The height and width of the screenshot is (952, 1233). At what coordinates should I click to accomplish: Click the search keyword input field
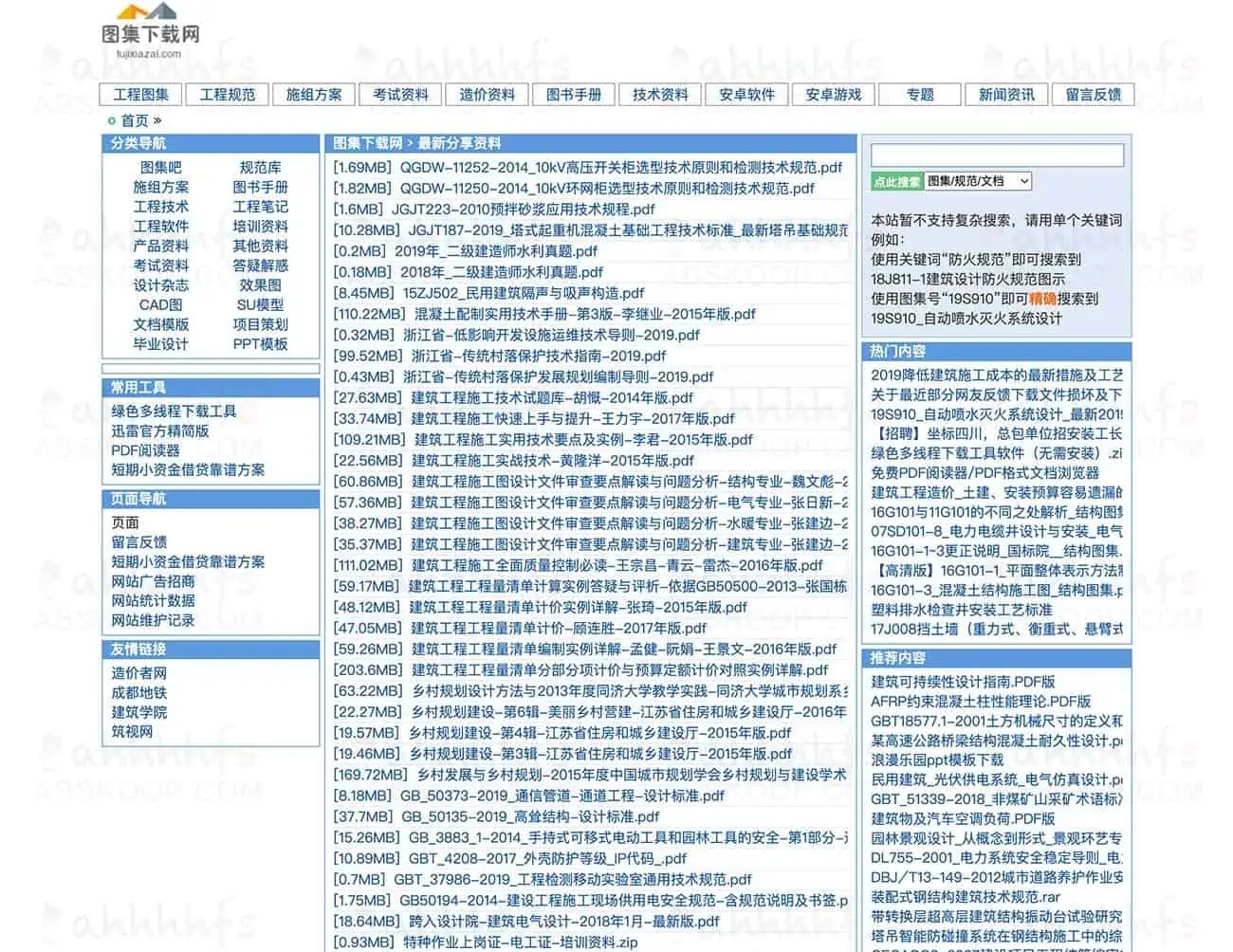[x=997, y=156]
